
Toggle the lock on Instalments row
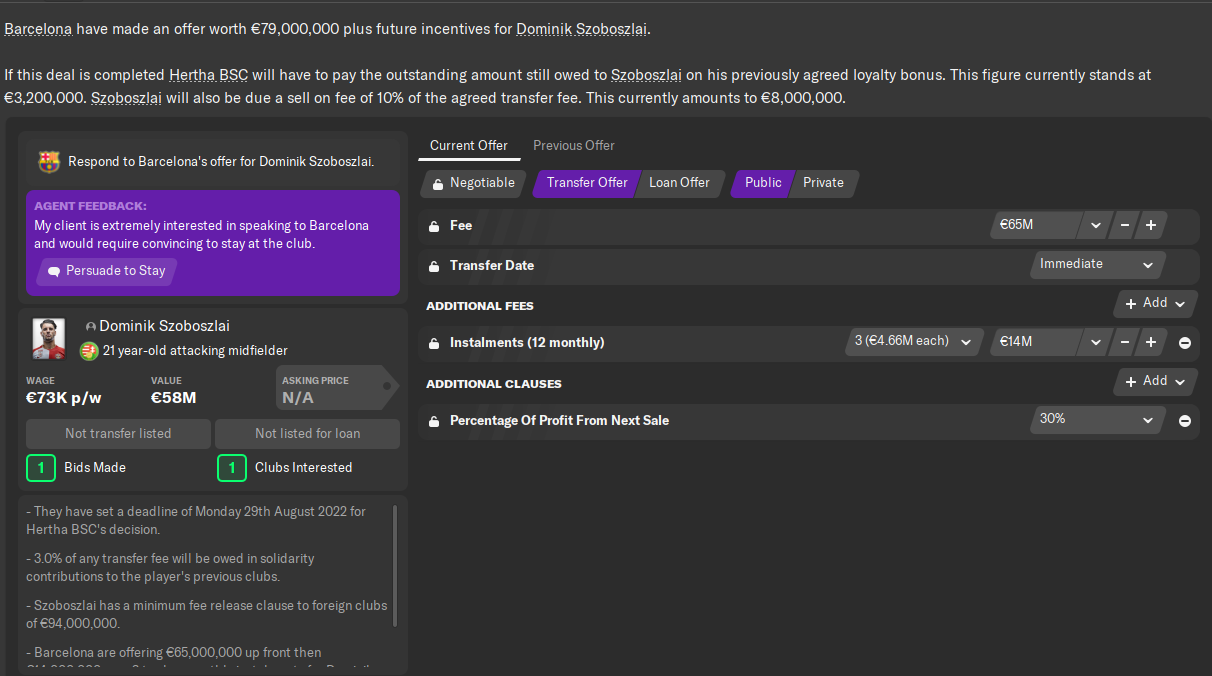(434, 343)
